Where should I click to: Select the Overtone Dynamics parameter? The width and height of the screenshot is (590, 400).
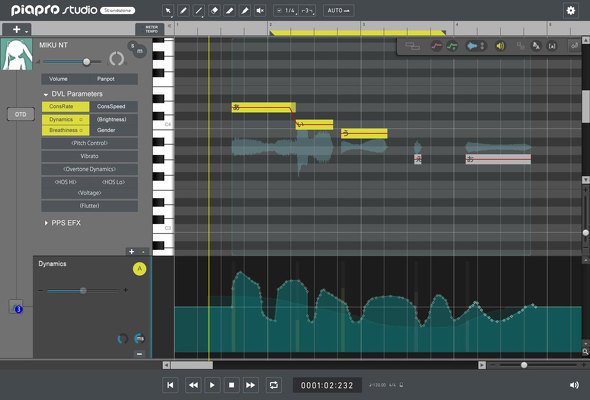click(x=90, y=169)
